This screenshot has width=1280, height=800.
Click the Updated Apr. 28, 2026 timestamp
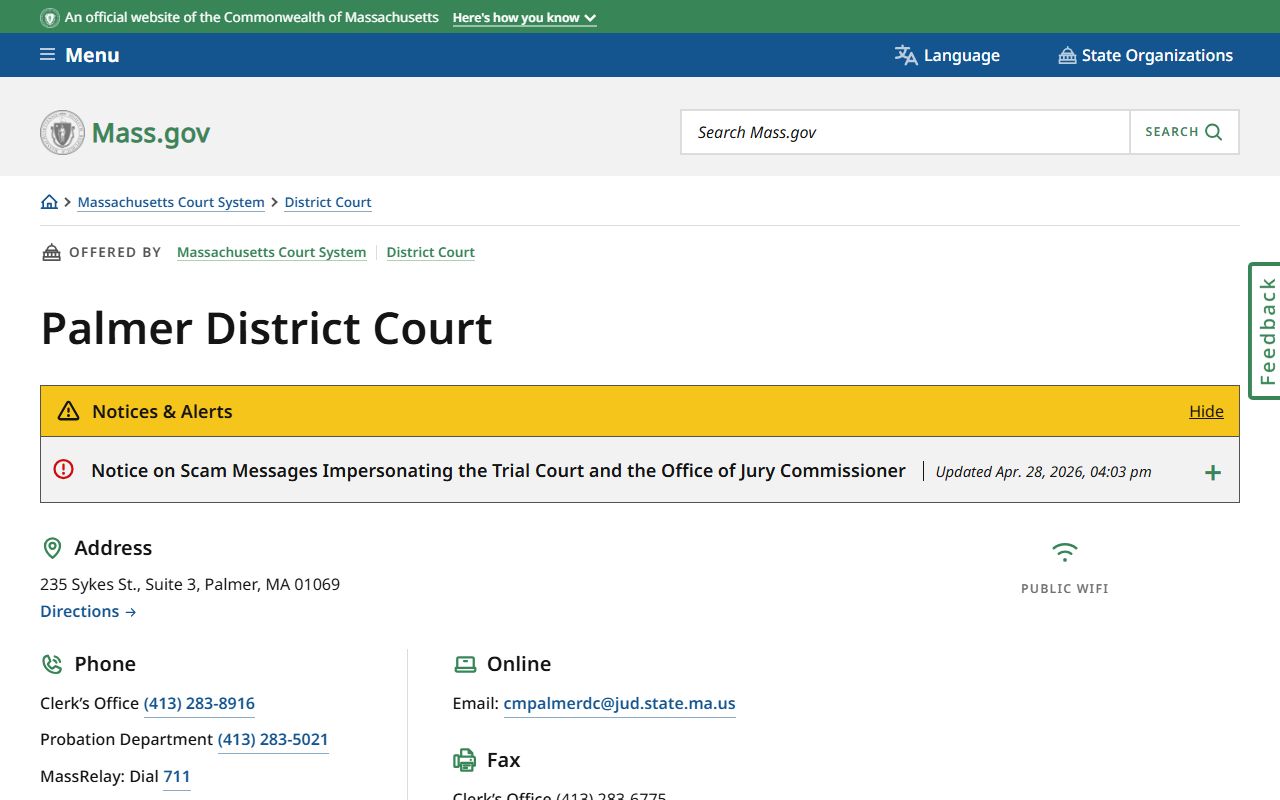1043,472
